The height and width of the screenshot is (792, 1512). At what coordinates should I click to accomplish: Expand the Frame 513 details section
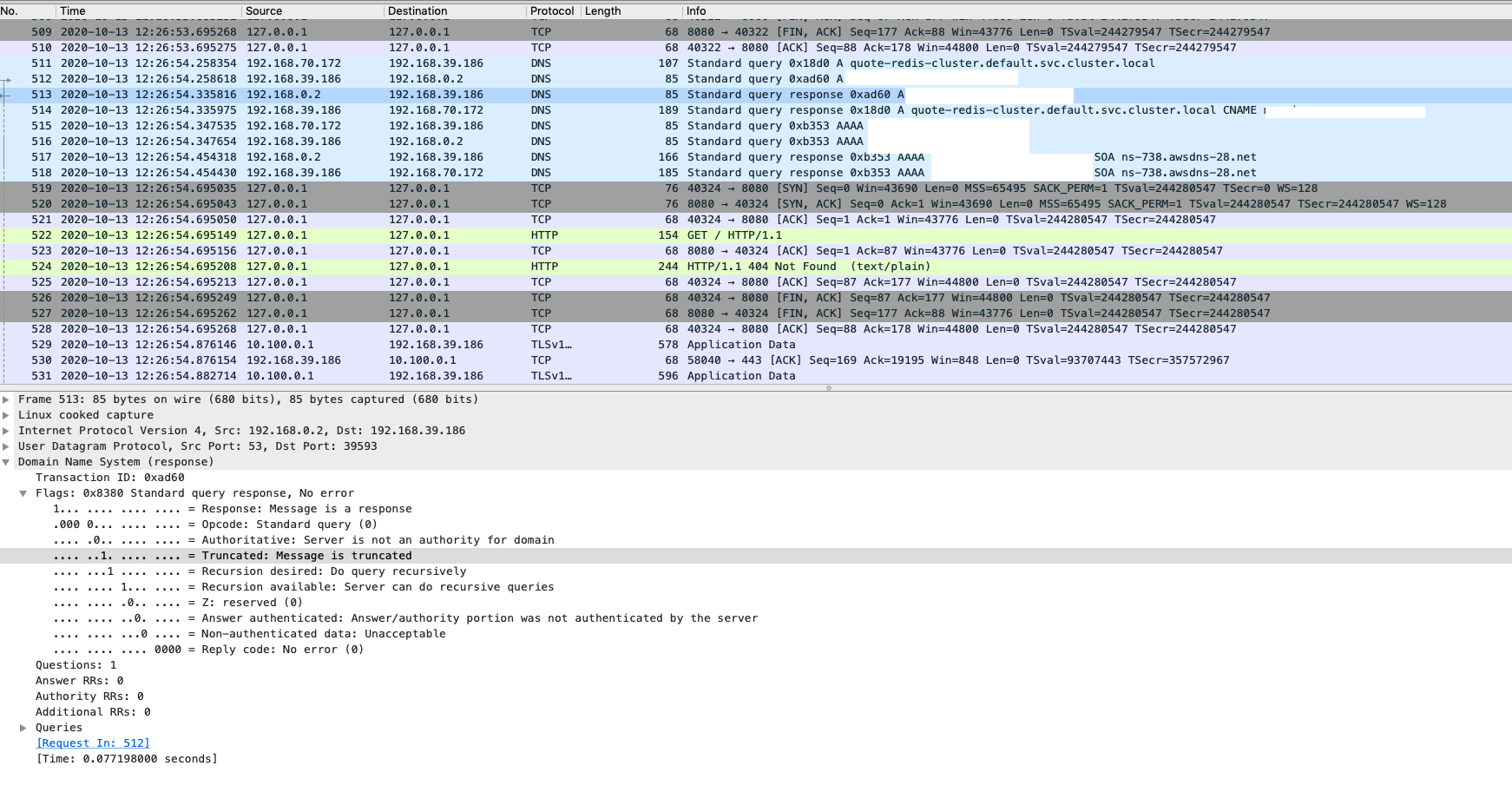[8, 399]
